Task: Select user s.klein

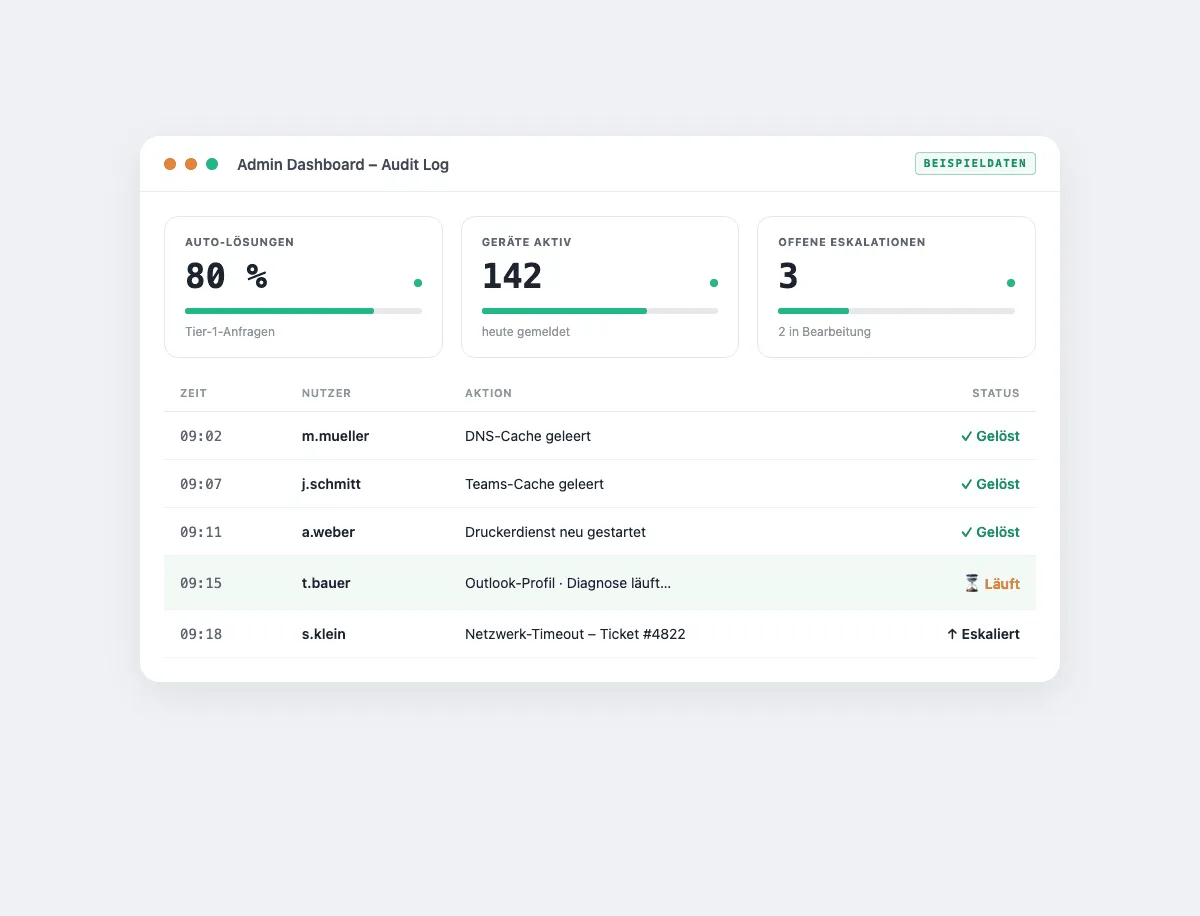Action: click(324, 634)
